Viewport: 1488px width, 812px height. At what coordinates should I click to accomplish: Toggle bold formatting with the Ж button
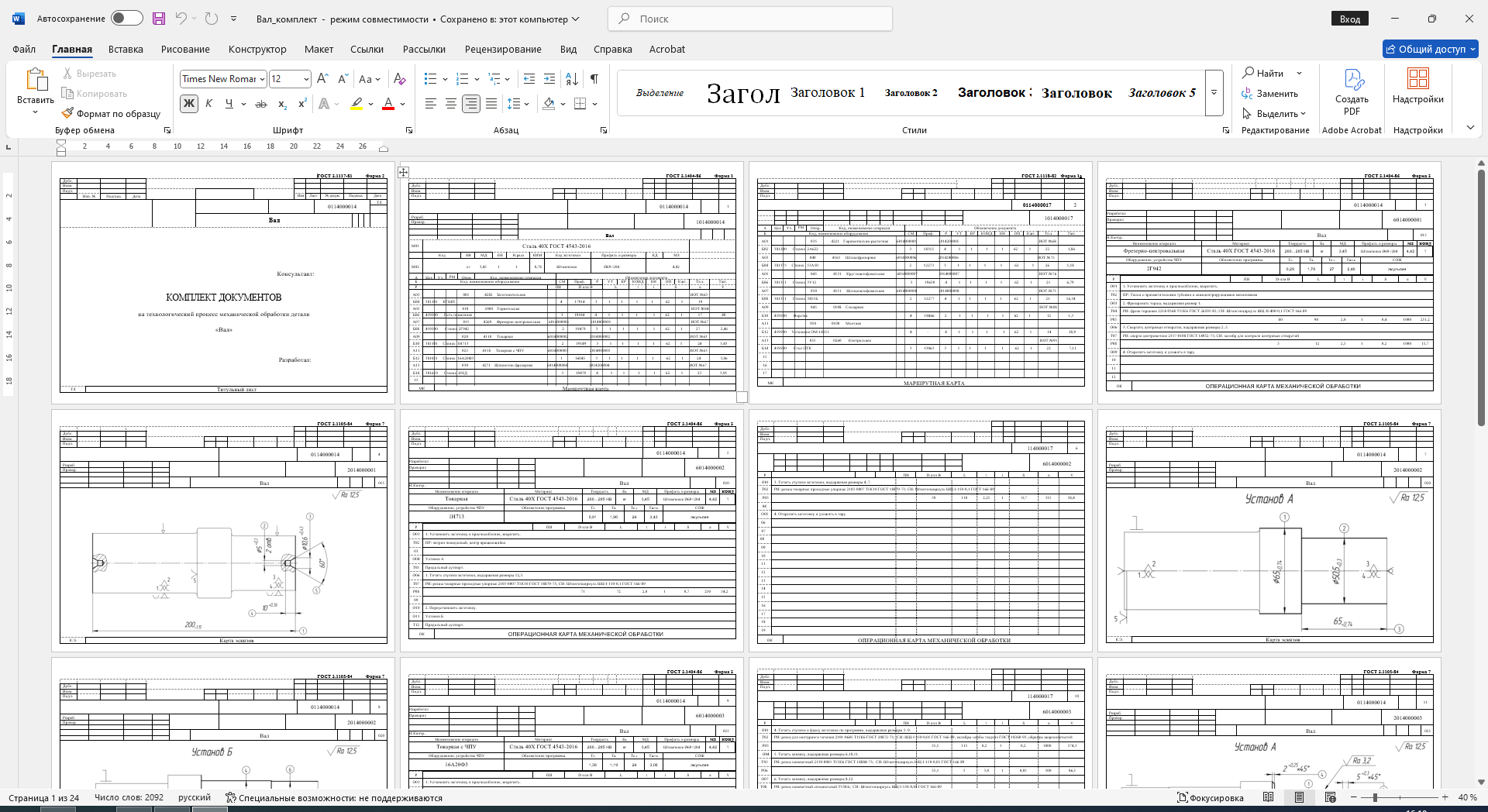click(x=188, y=103)
